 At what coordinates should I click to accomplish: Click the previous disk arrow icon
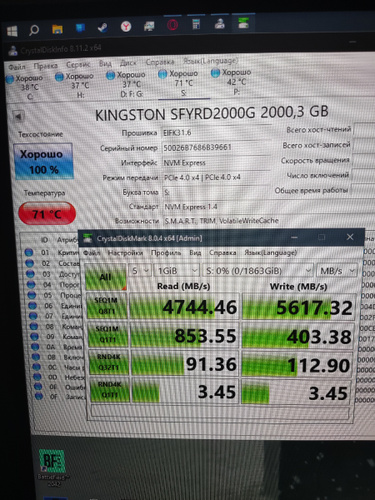[x=18, y=116]
